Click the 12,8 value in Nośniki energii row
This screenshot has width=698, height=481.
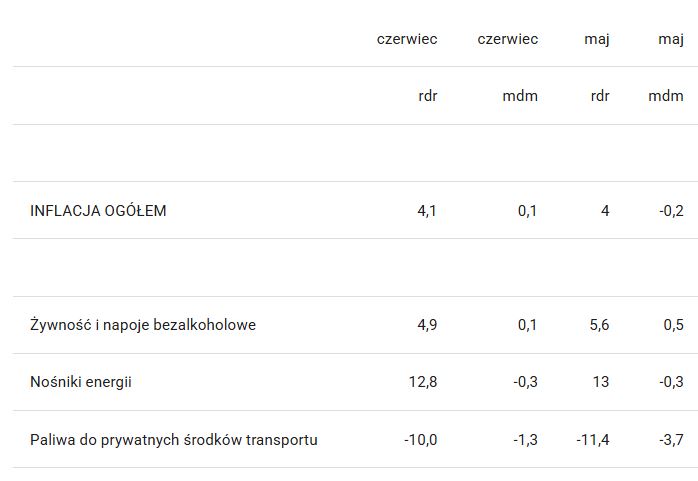[423, 382]
